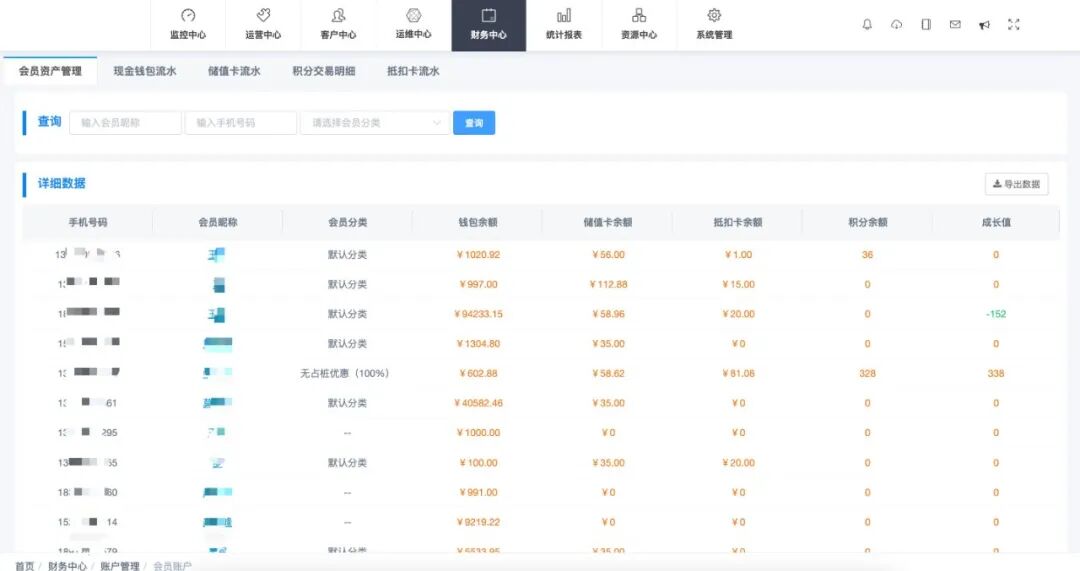Open the 监控中心 nav icon
Image resolution: width=1080 pixels, height=571 pixels.
(188, 16)
